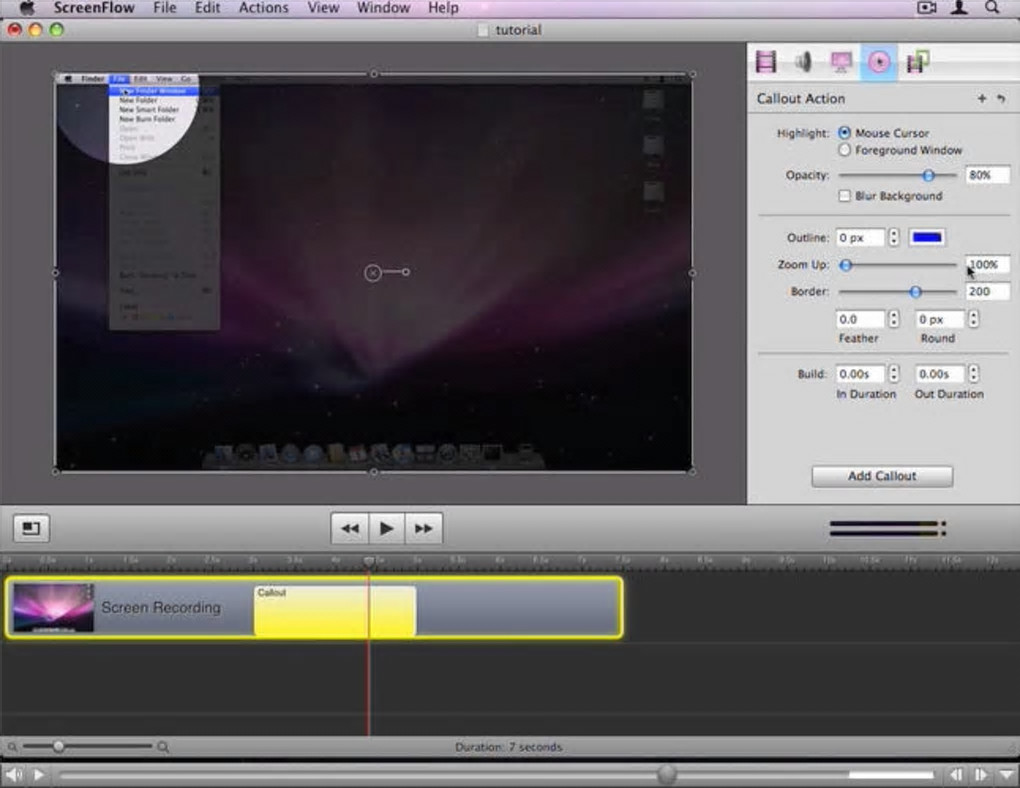Click the Add Callout button
The height and width of the screenshot is (788, 1020).
point(881,476)
